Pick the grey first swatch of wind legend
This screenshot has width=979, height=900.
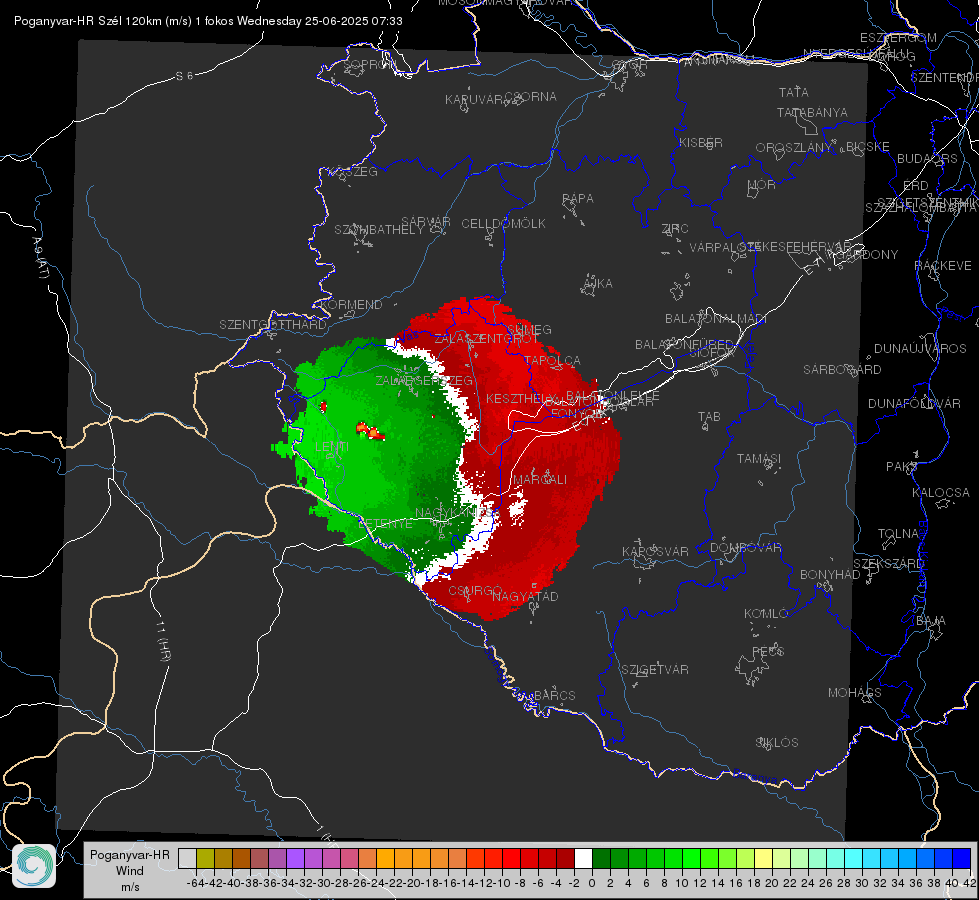187,858
